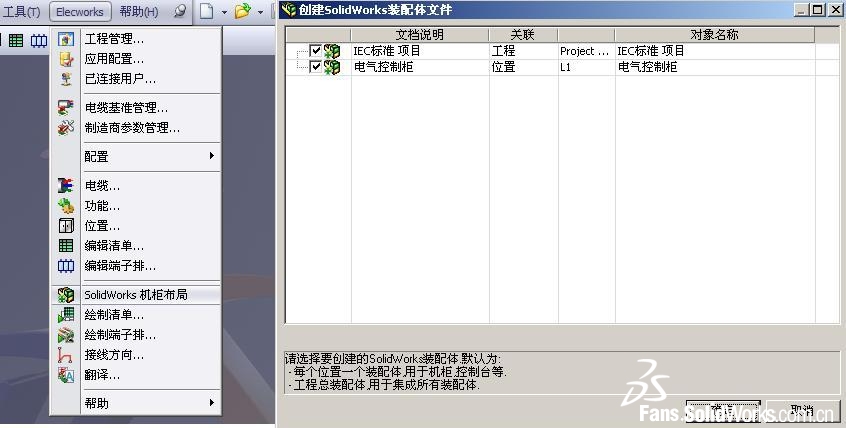Click the 取消 button
Screen dimensions: 846x428
click(x=803, y=411)
